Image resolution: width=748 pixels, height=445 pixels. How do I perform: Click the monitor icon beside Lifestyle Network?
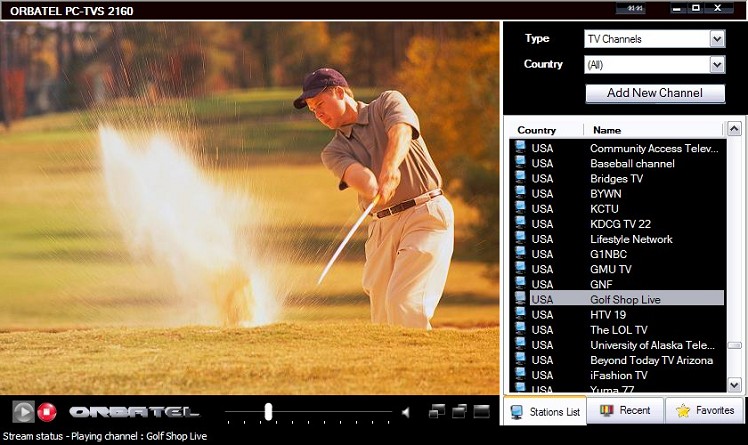(520, 238)
